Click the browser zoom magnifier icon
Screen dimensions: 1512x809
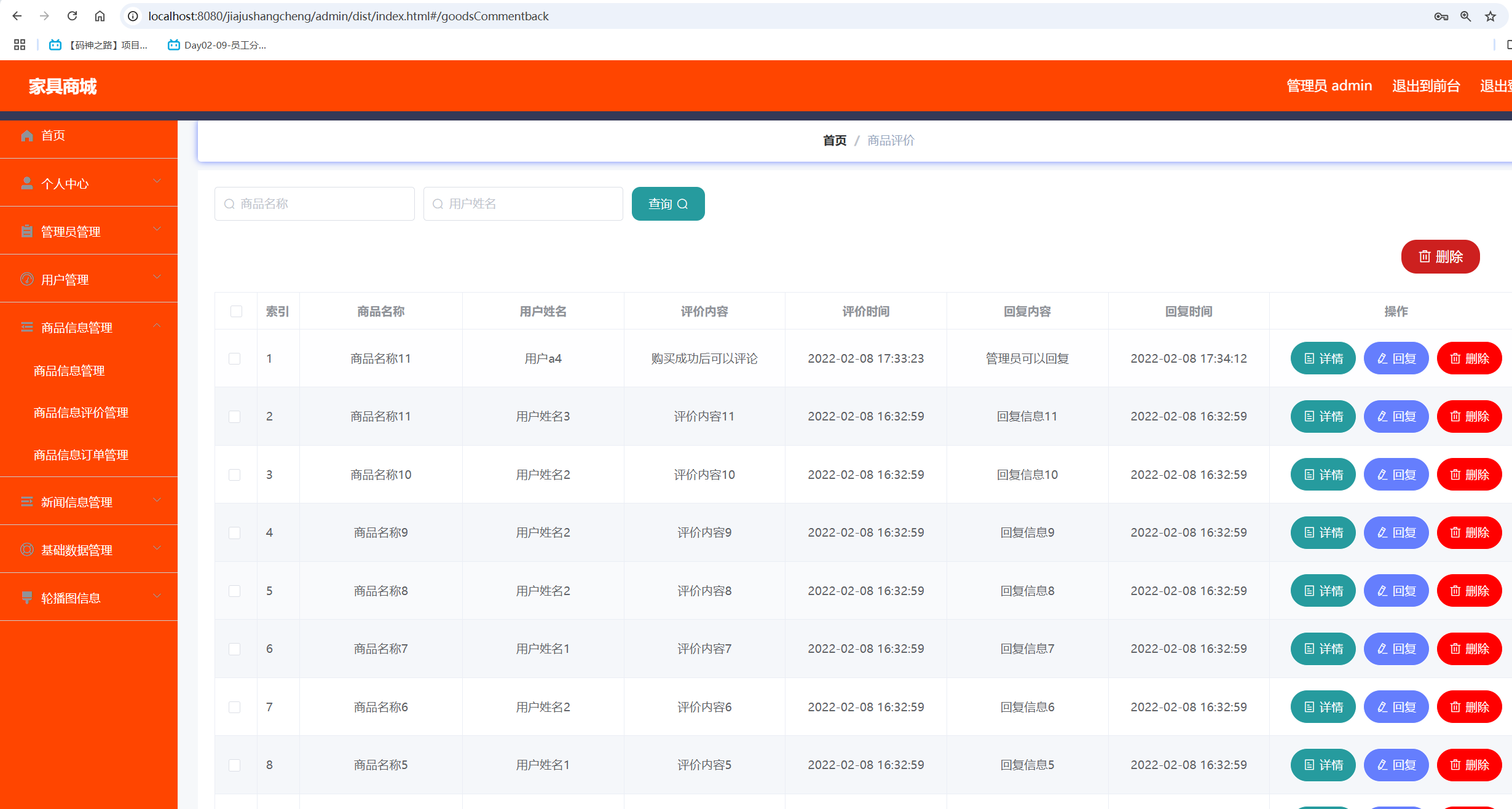click(1465, 17)
